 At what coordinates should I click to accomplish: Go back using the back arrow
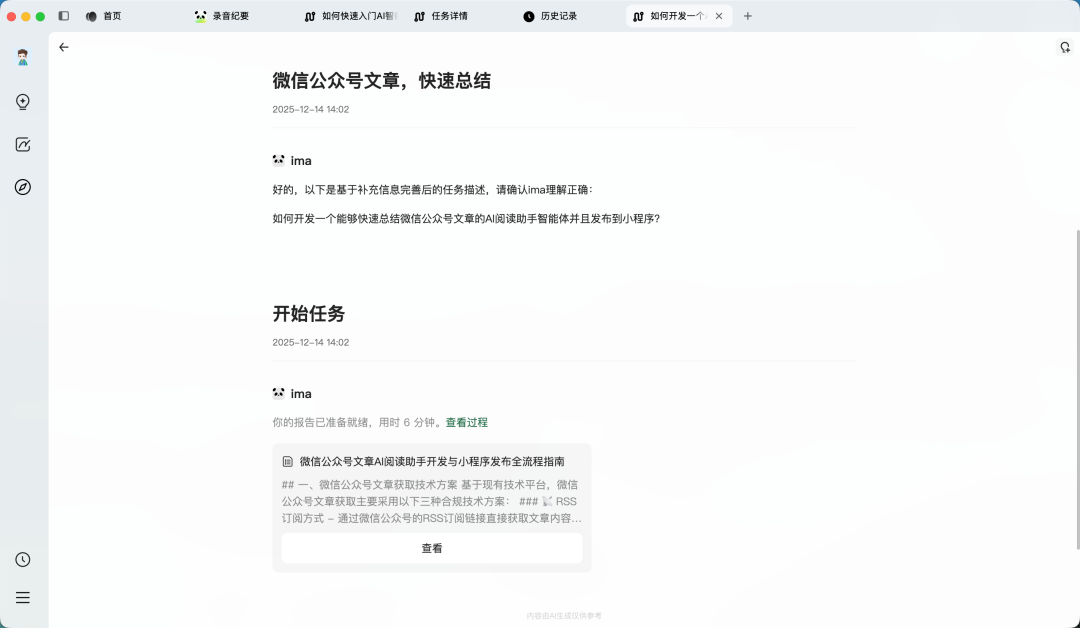pos(64,47)
